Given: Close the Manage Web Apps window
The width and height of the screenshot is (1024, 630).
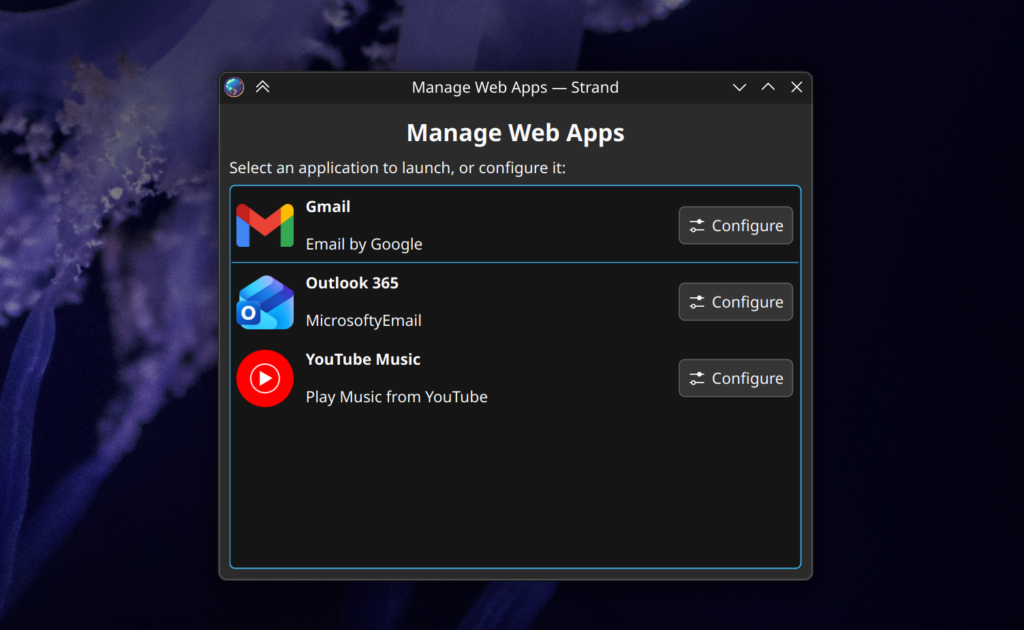Looking at the screenshot, I should pyautogui.click(x=797, y=87).
